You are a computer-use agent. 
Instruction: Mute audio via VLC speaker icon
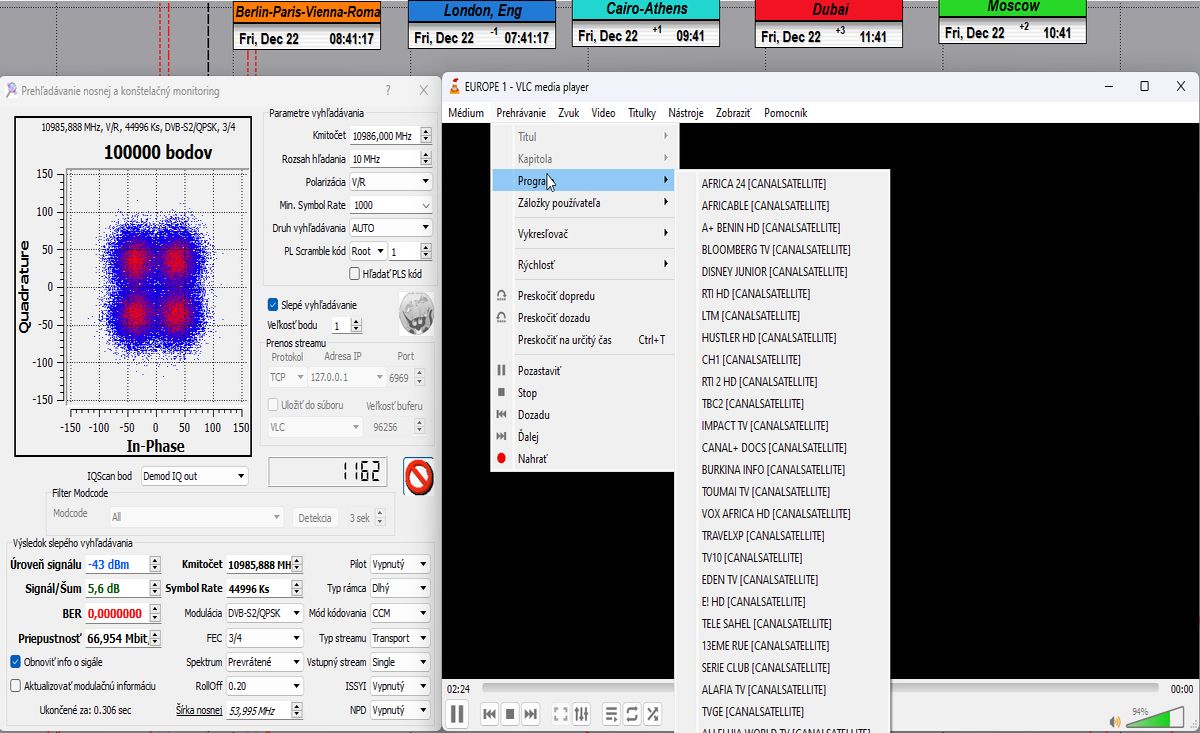[1115, 721]
